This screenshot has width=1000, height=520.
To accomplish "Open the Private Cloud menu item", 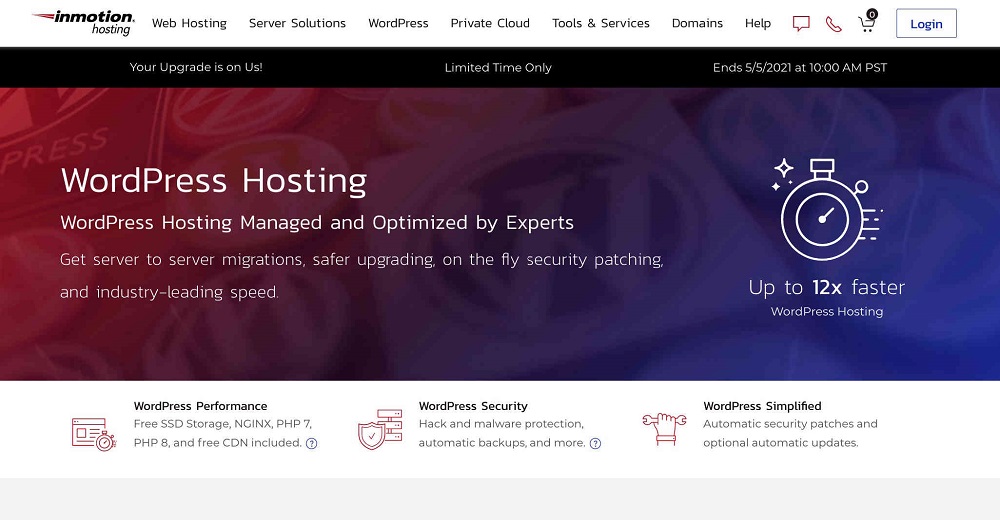I will pyautogui.click(x=490, y=23).
